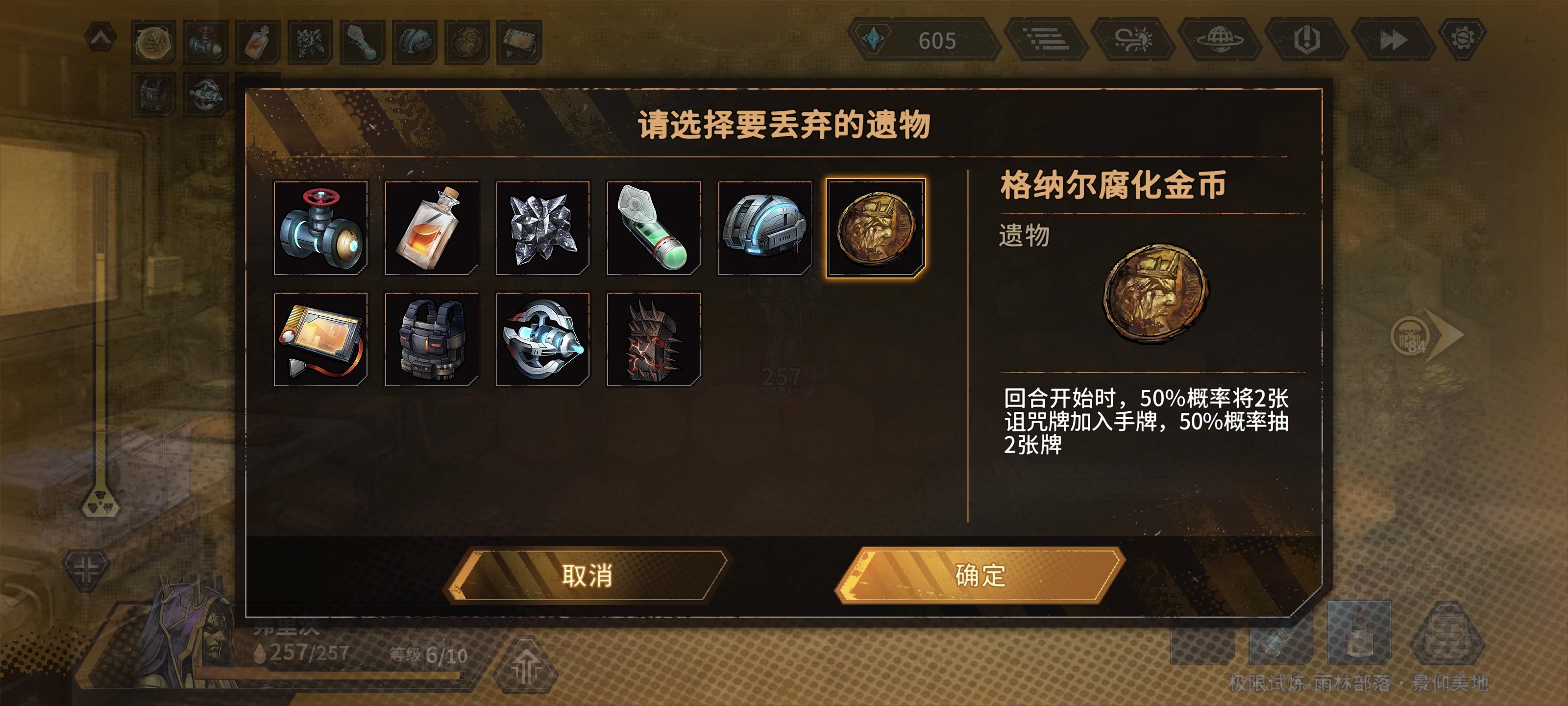Select the pipe valve relic

pyautogui.click(x=321, y=228)
